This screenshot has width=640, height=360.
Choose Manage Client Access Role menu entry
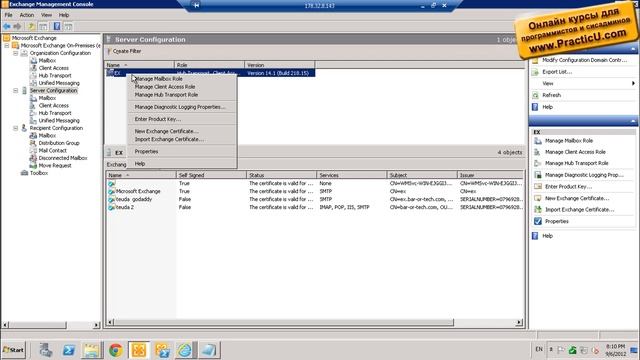click(165, 87)
